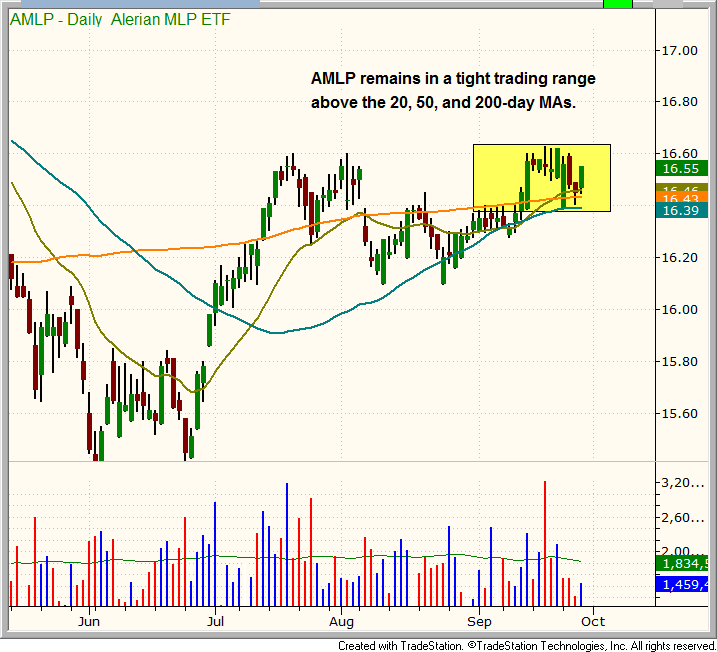
Task: Click the annotation line 'above the 20, 50, and 200-day MAs.'
Action: [x=443, y=102]
